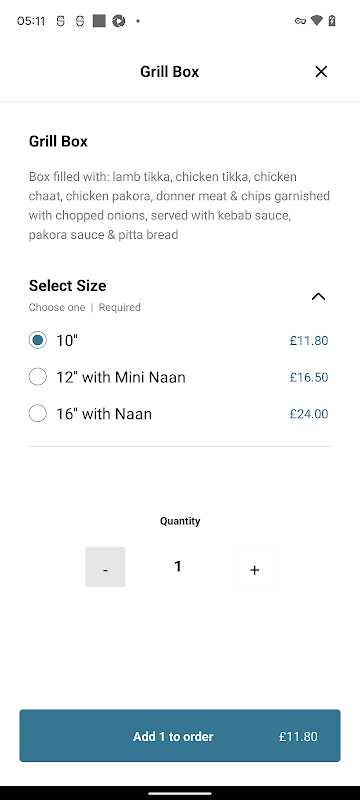Viewport: 360px width, 800px height.
Task: Tap the VPN key icon in status bar
Action: point(300,21)
